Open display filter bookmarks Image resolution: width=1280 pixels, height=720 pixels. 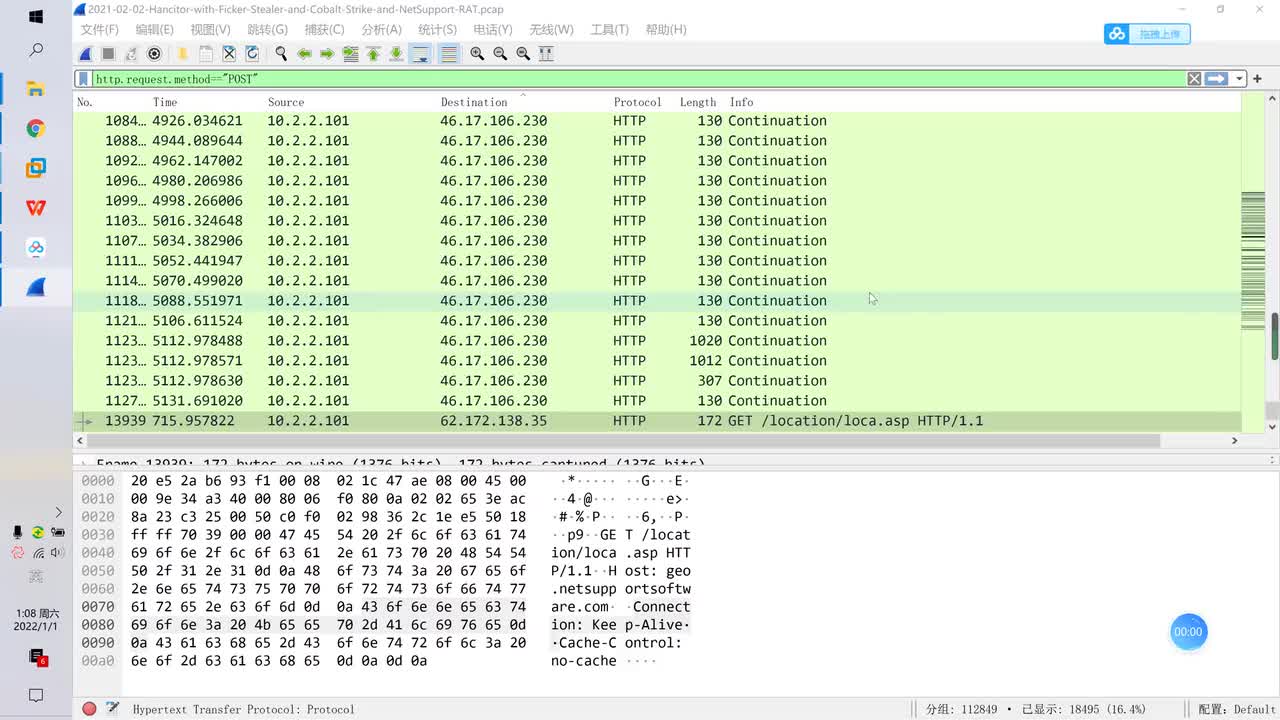click(x=85, y=79)
